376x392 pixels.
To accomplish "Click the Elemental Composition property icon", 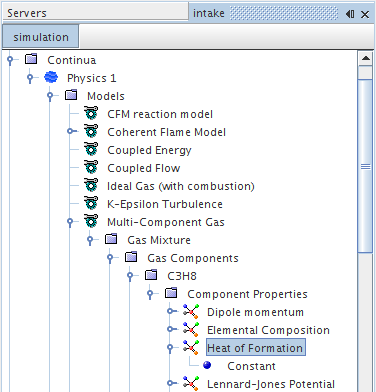I will [191, 330].
